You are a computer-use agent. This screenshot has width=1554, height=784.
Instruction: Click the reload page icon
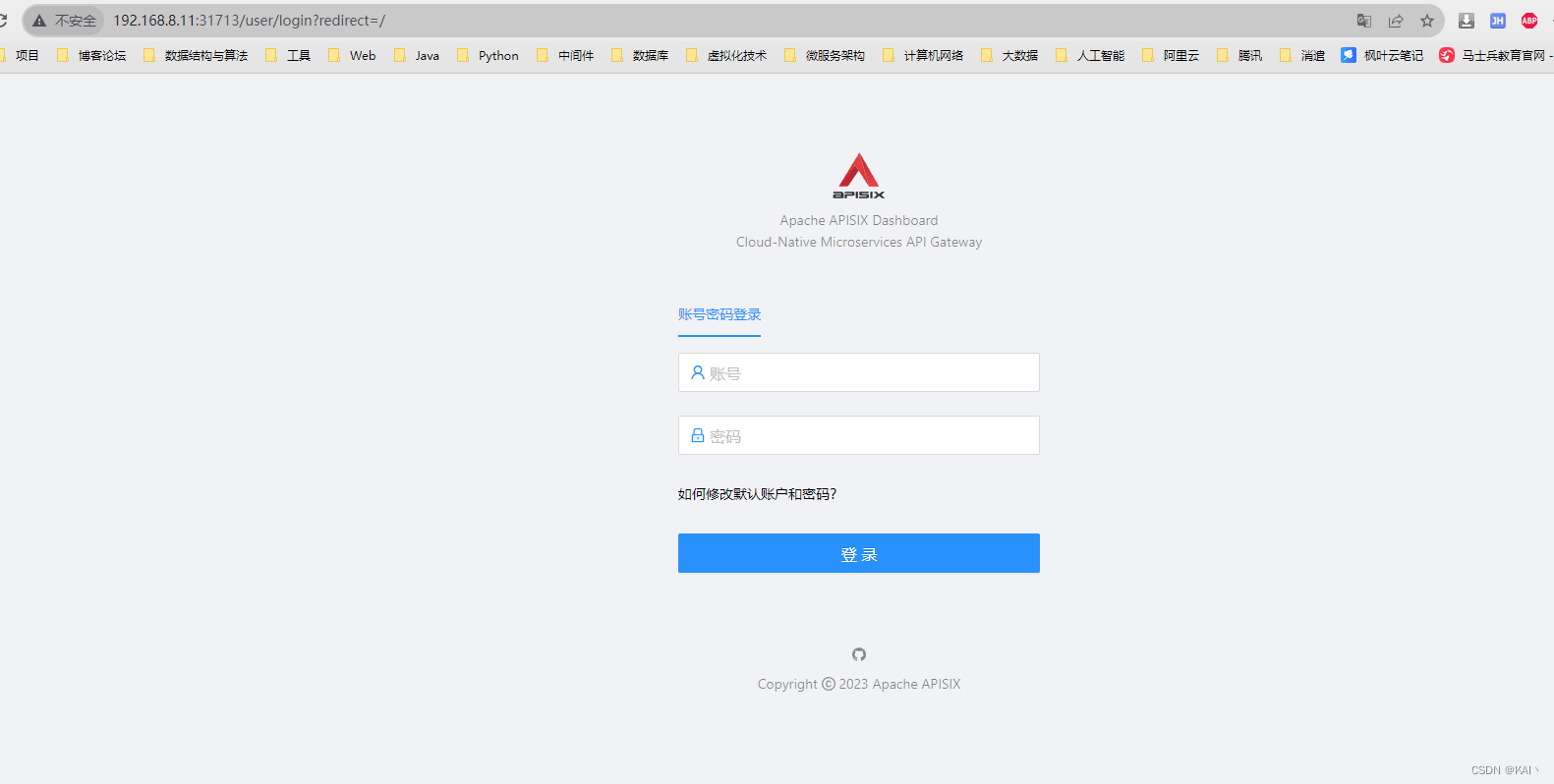point(3,21)
